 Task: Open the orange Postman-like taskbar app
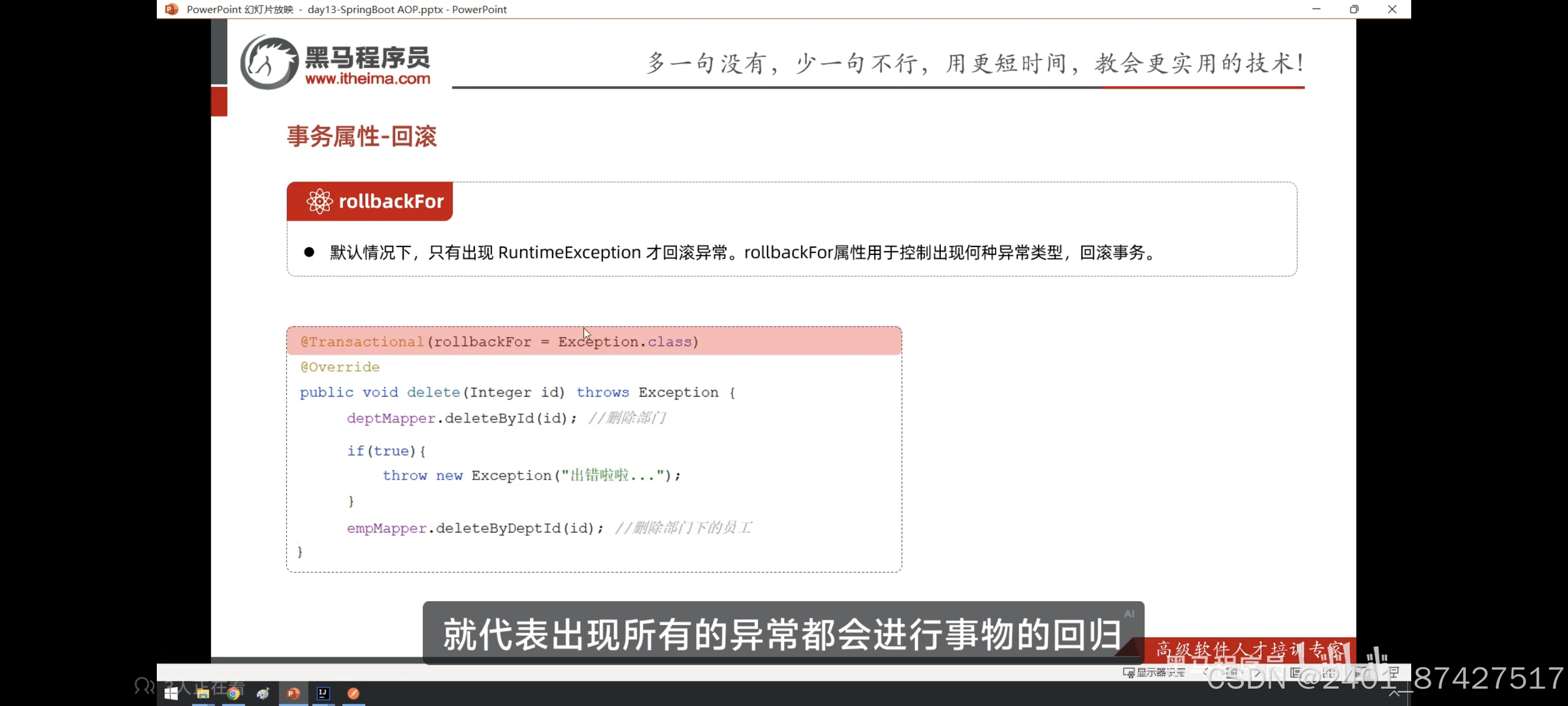pyautogui.click(x=353, y=693)
